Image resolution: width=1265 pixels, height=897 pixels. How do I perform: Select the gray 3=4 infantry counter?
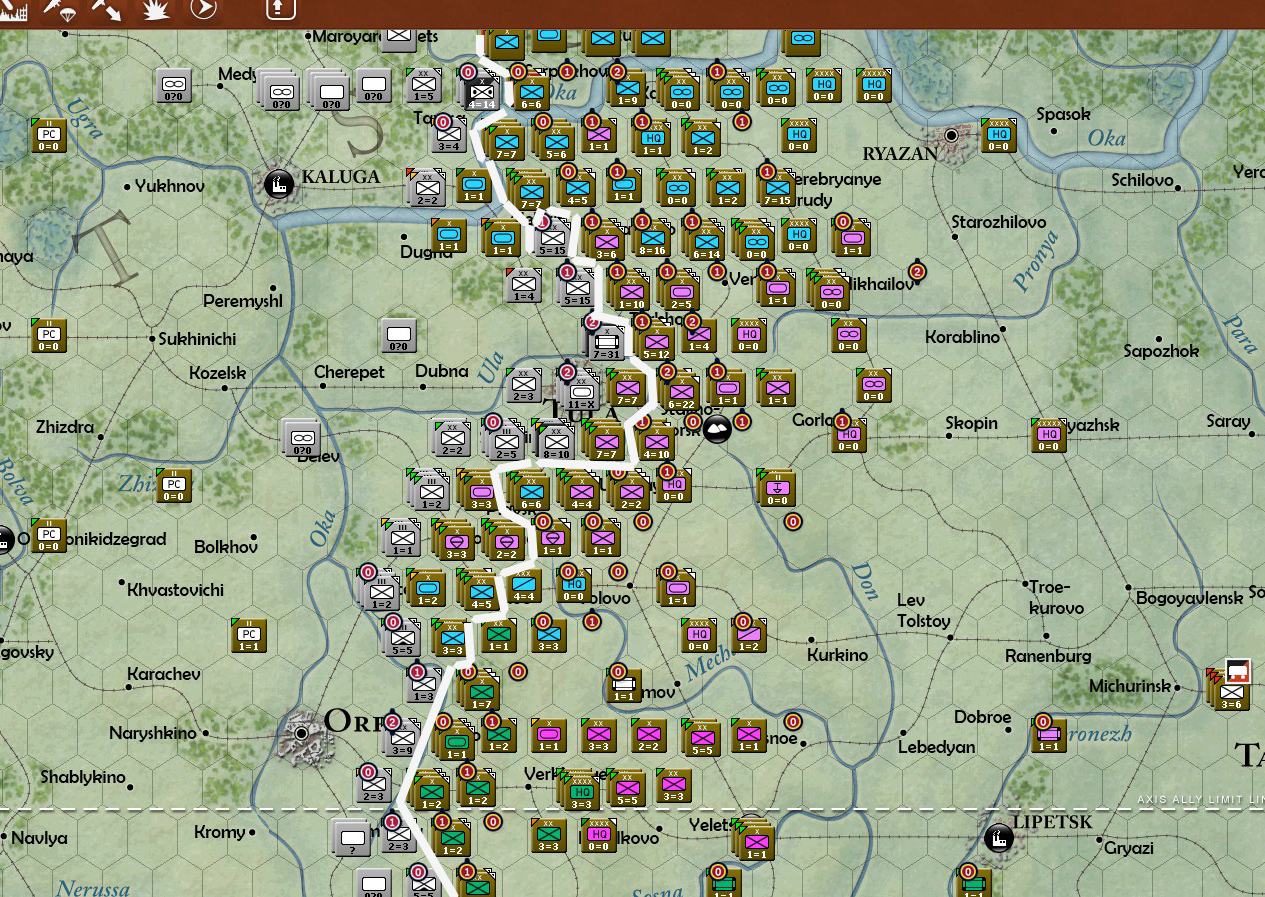tap(449, 135)
